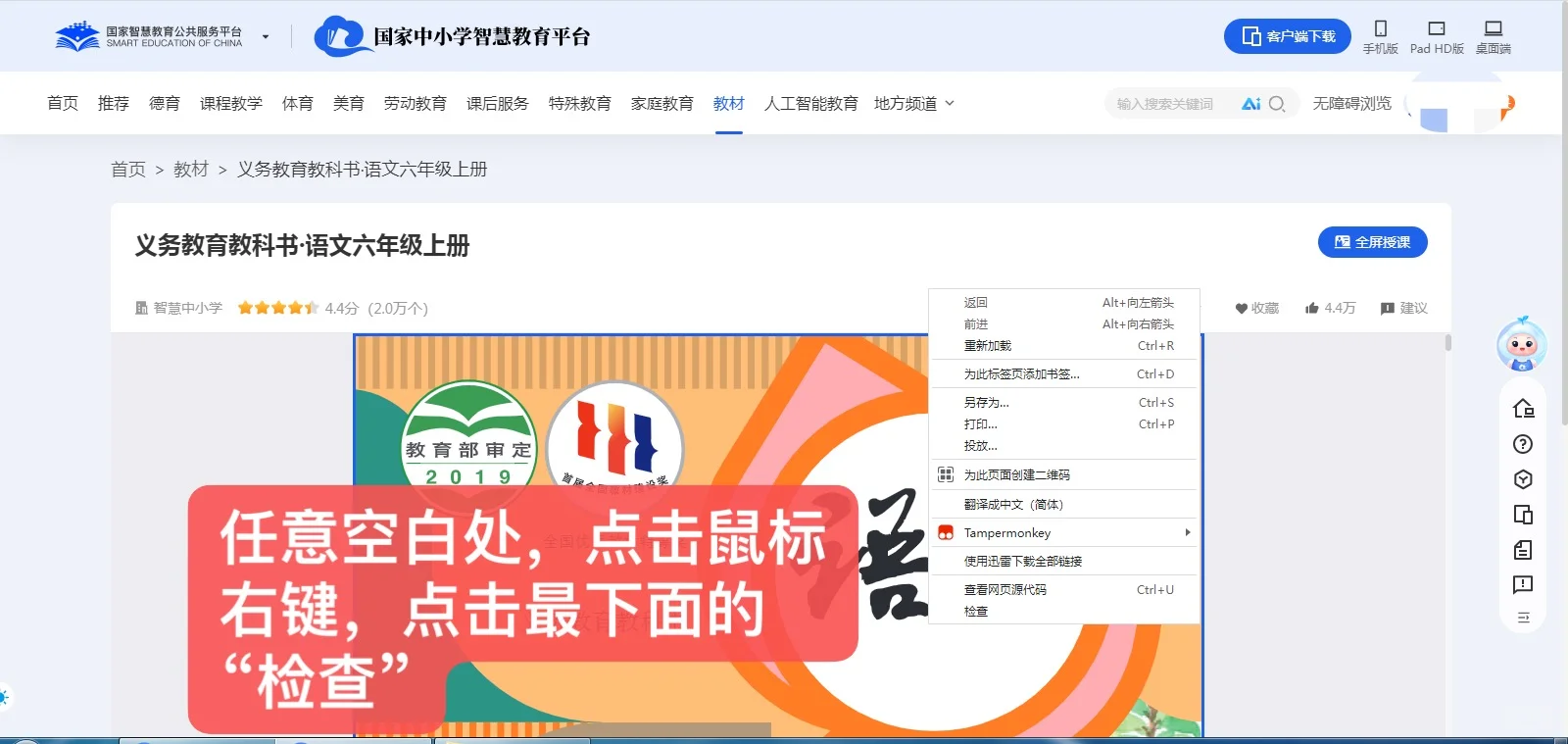Click the 收藏 heart icon
This screenshot has height=744, width=1568.
(1241, 308)
